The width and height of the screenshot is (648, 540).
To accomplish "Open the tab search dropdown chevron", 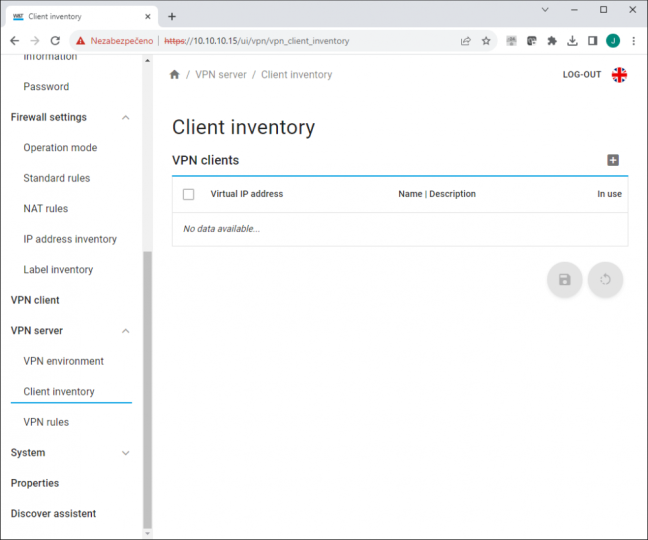I will pos(545,10).
